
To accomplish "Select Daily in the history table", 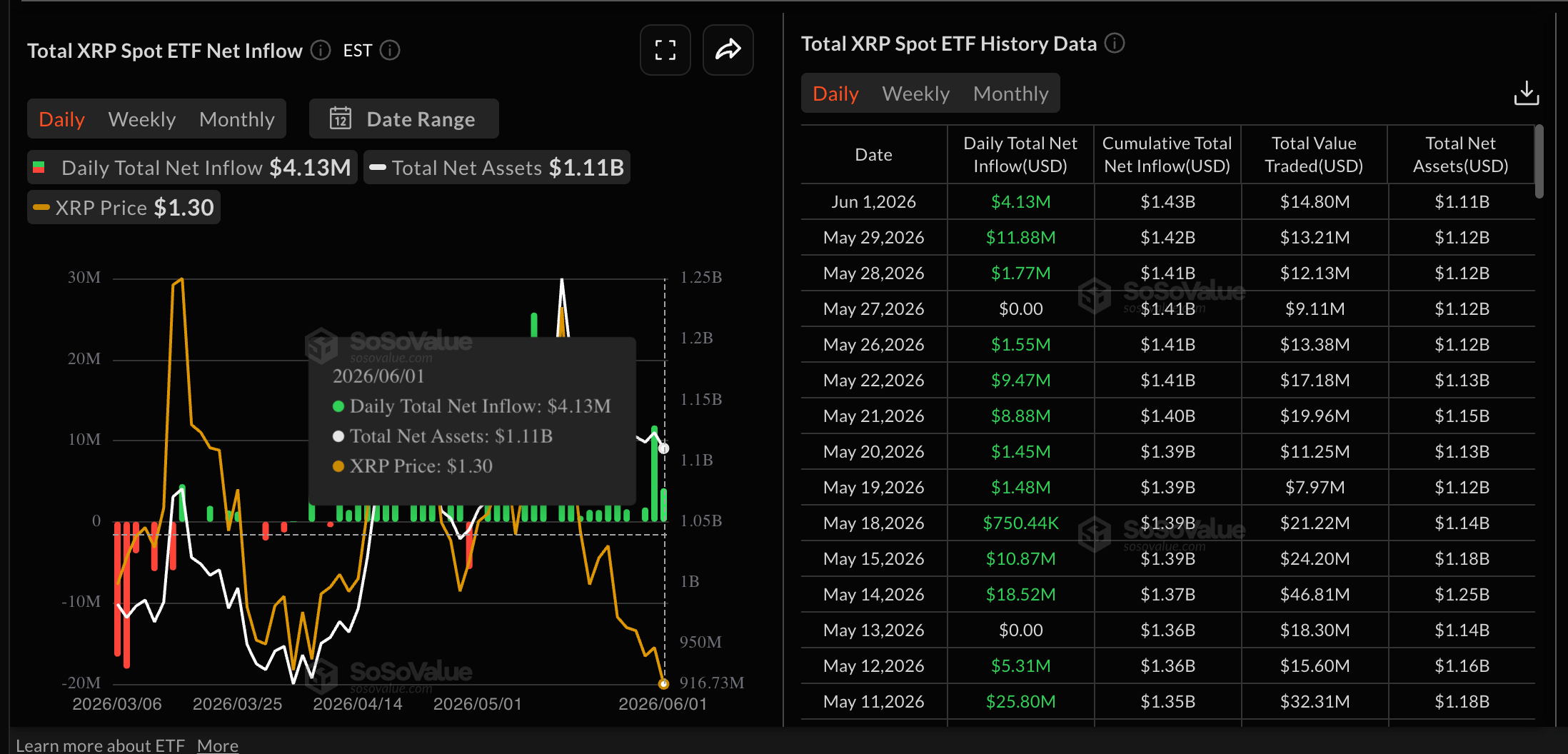I will click(835, 94).
